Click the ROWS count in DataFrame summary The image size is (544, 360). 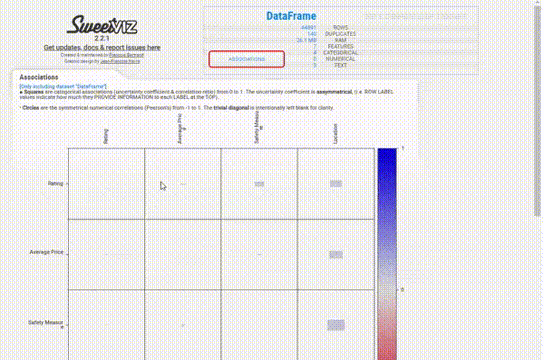tap(309, 27)
